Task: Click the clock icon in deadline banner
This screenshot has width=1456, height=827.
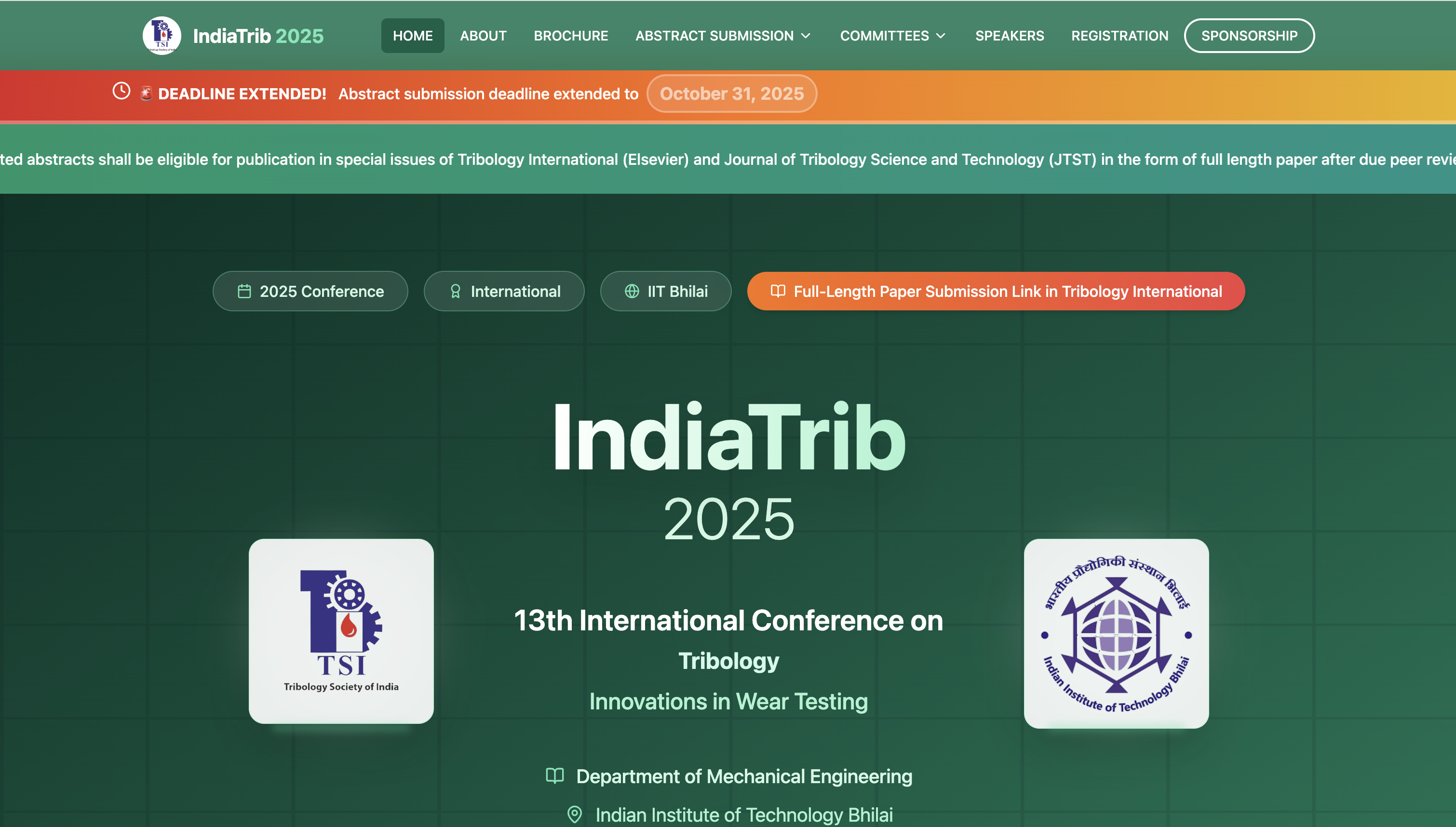Action: [x=121, y=91]
